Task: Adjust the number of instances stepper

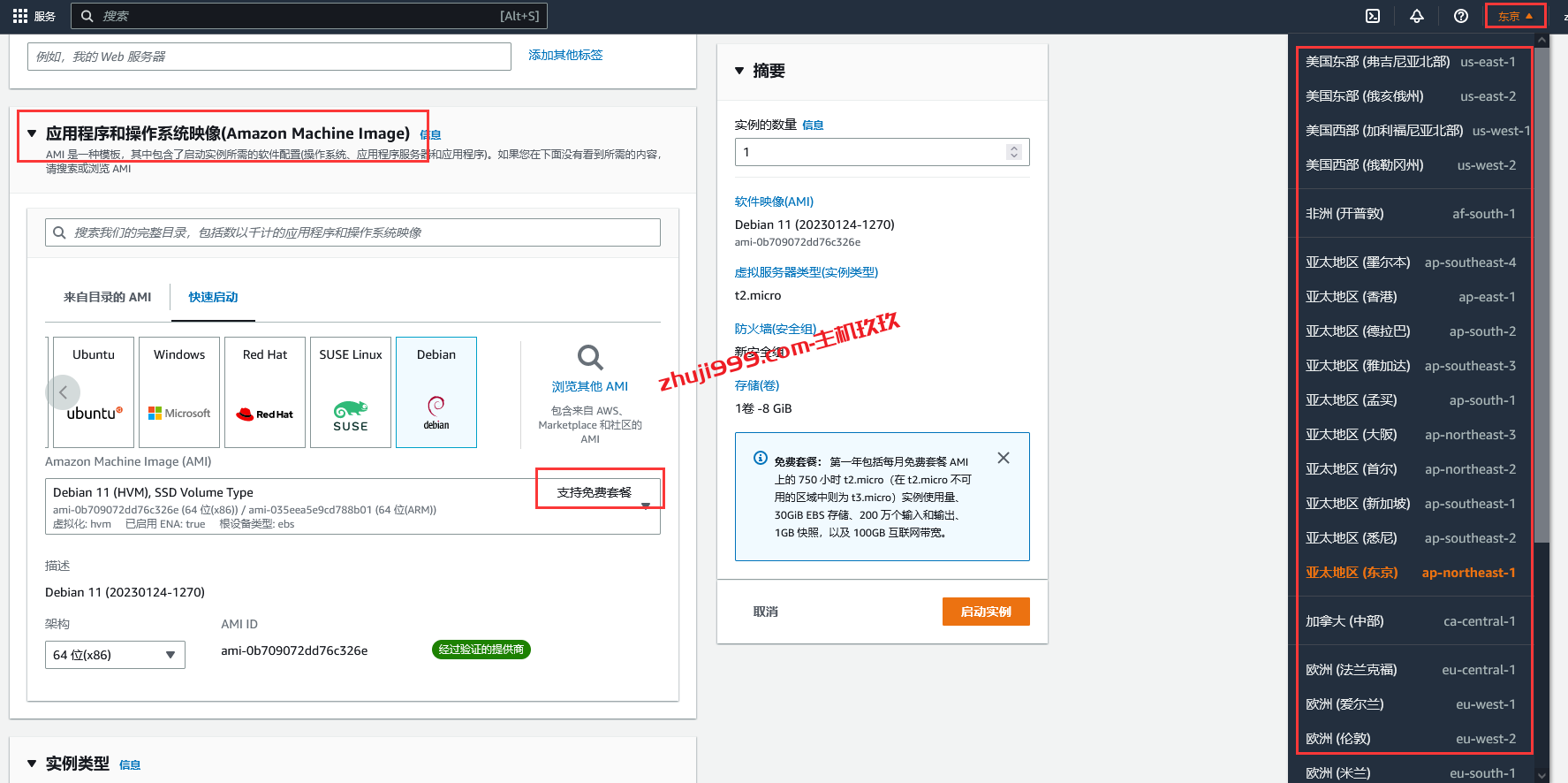Action: tap(1014, 152)
